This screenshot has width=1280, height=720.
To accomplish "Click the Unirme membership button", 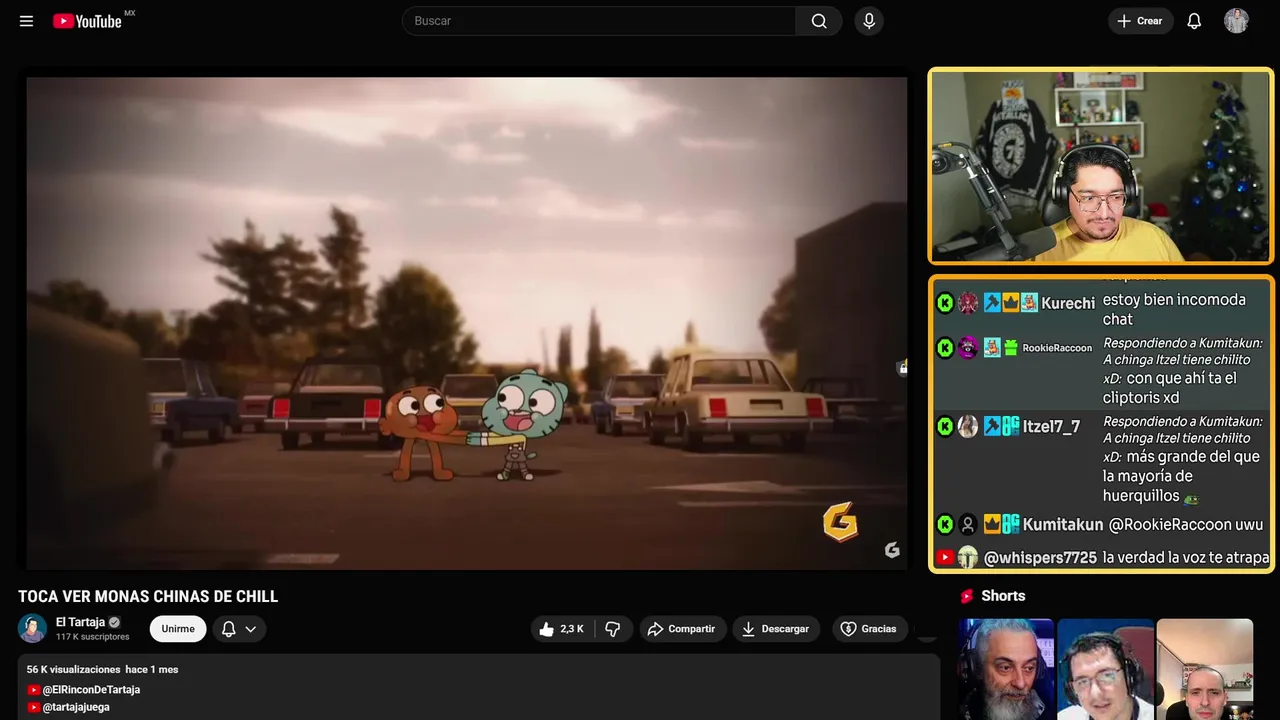I will (x=178, y=629).
